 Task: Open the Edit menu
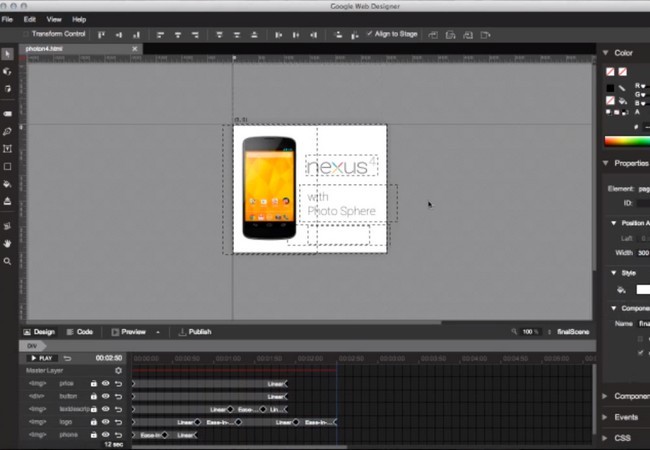[30, 19]
